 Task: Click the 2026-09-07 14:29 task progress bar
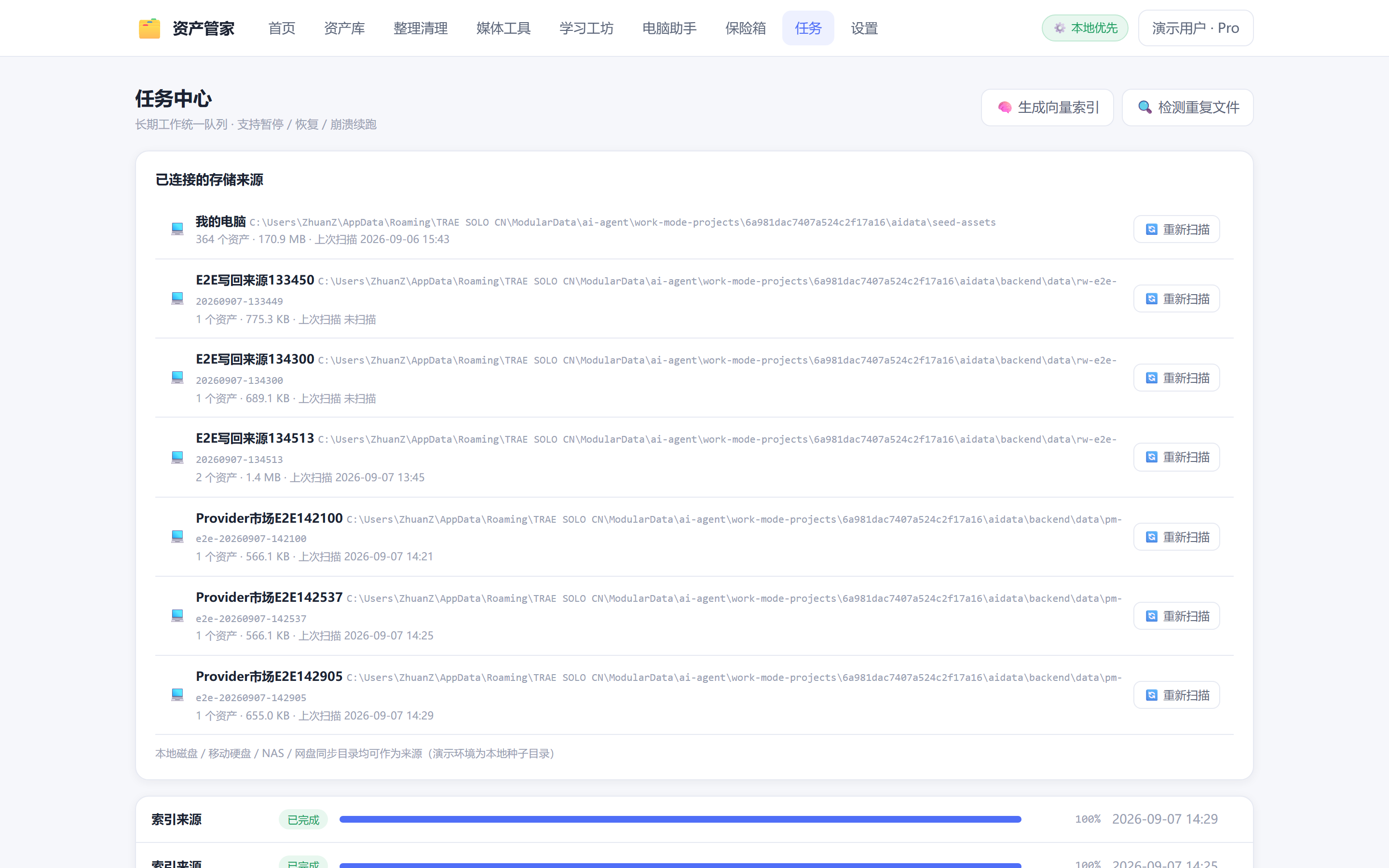coord(680,819)
